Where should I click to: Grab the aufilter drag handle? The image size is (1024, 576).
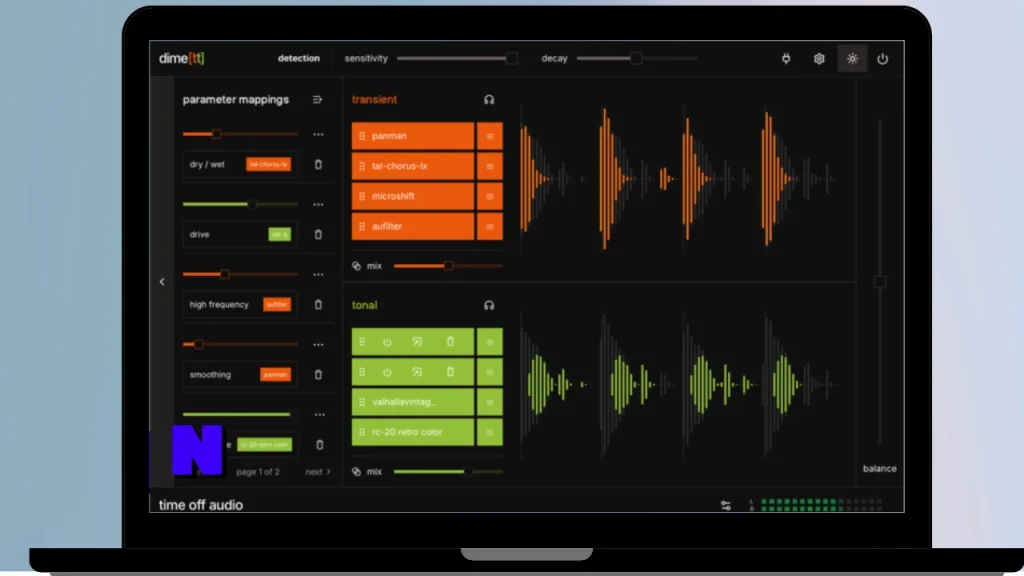[362, 227]
